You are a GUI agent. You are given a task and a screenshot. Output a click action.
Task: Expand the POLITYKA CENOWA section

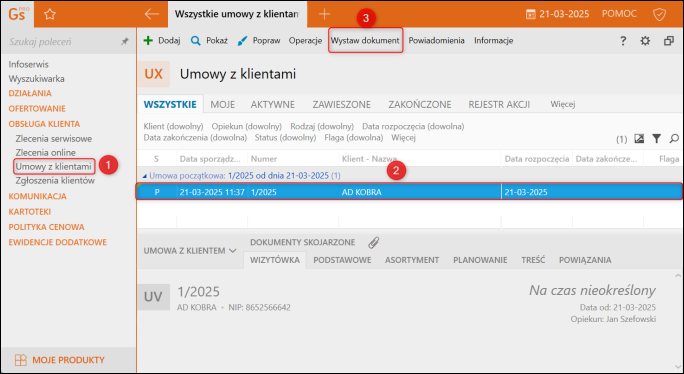47,227
